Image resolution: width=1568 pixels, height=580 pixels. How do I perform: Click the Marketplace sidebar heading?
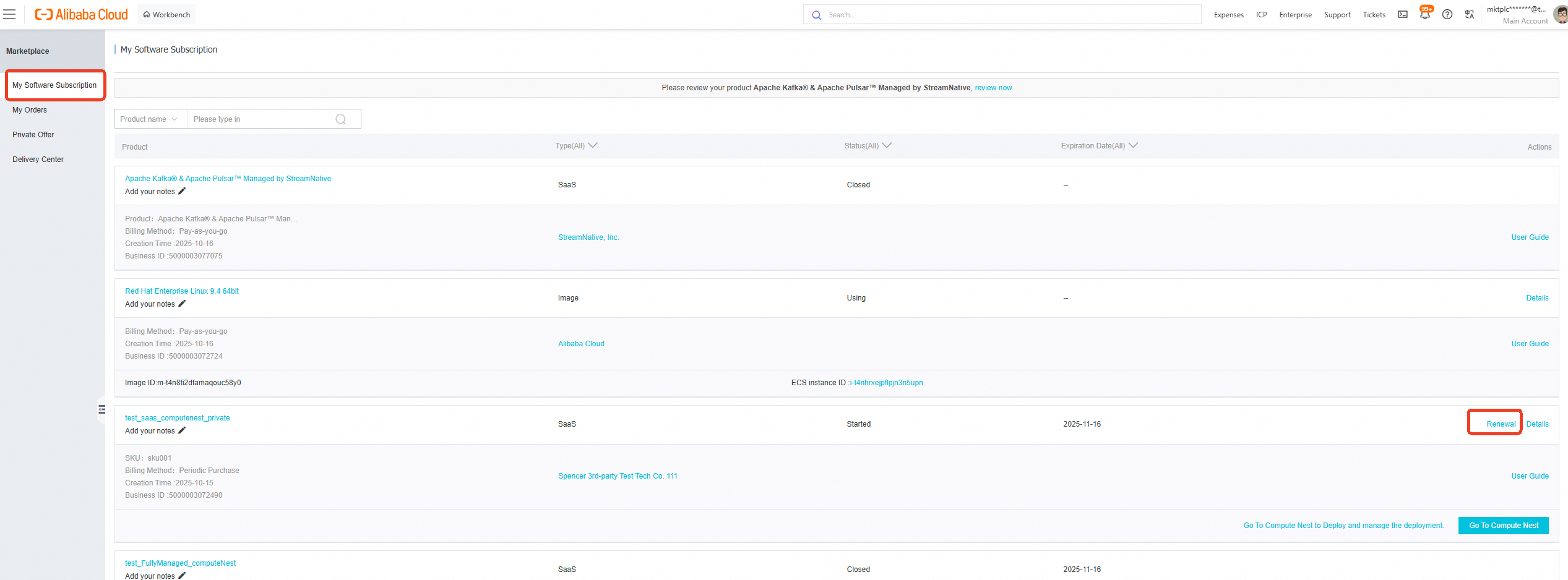28,51
